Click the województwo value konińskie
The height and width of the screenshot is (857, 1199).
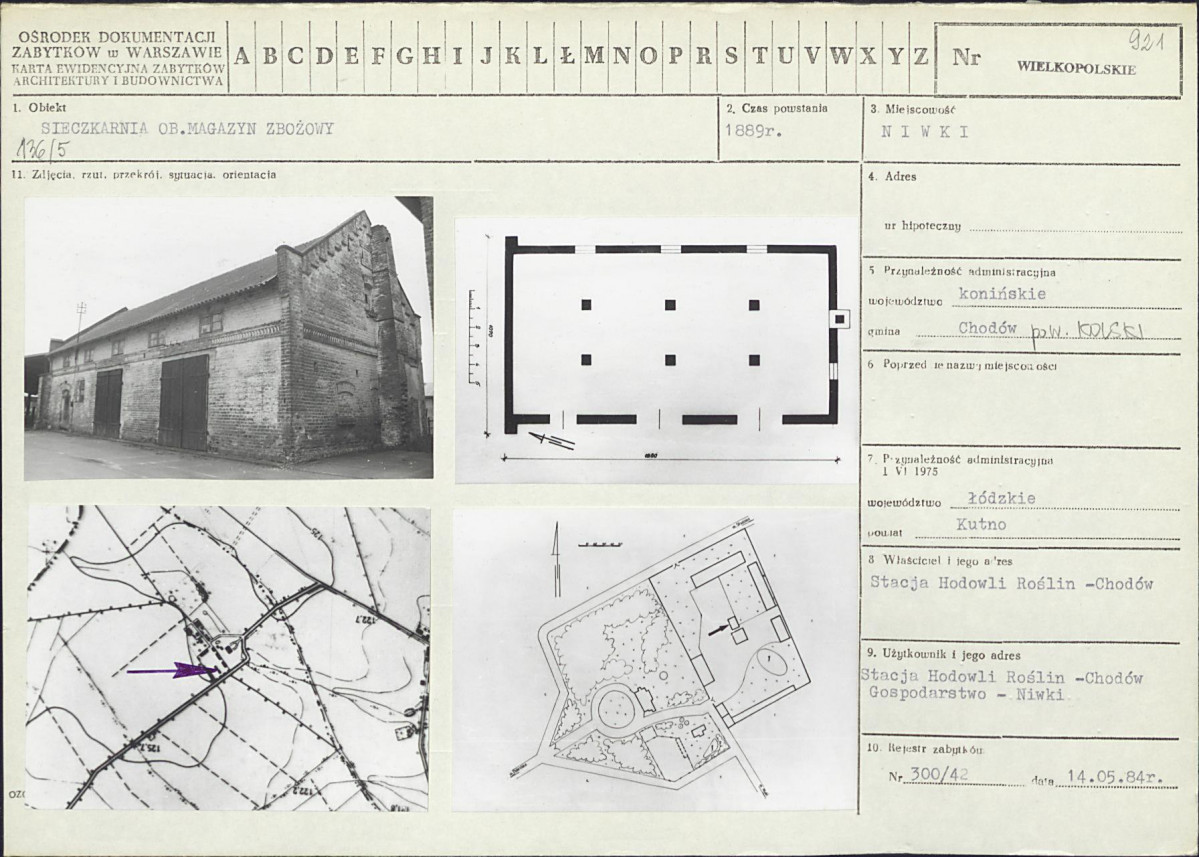pos(1002,294)
